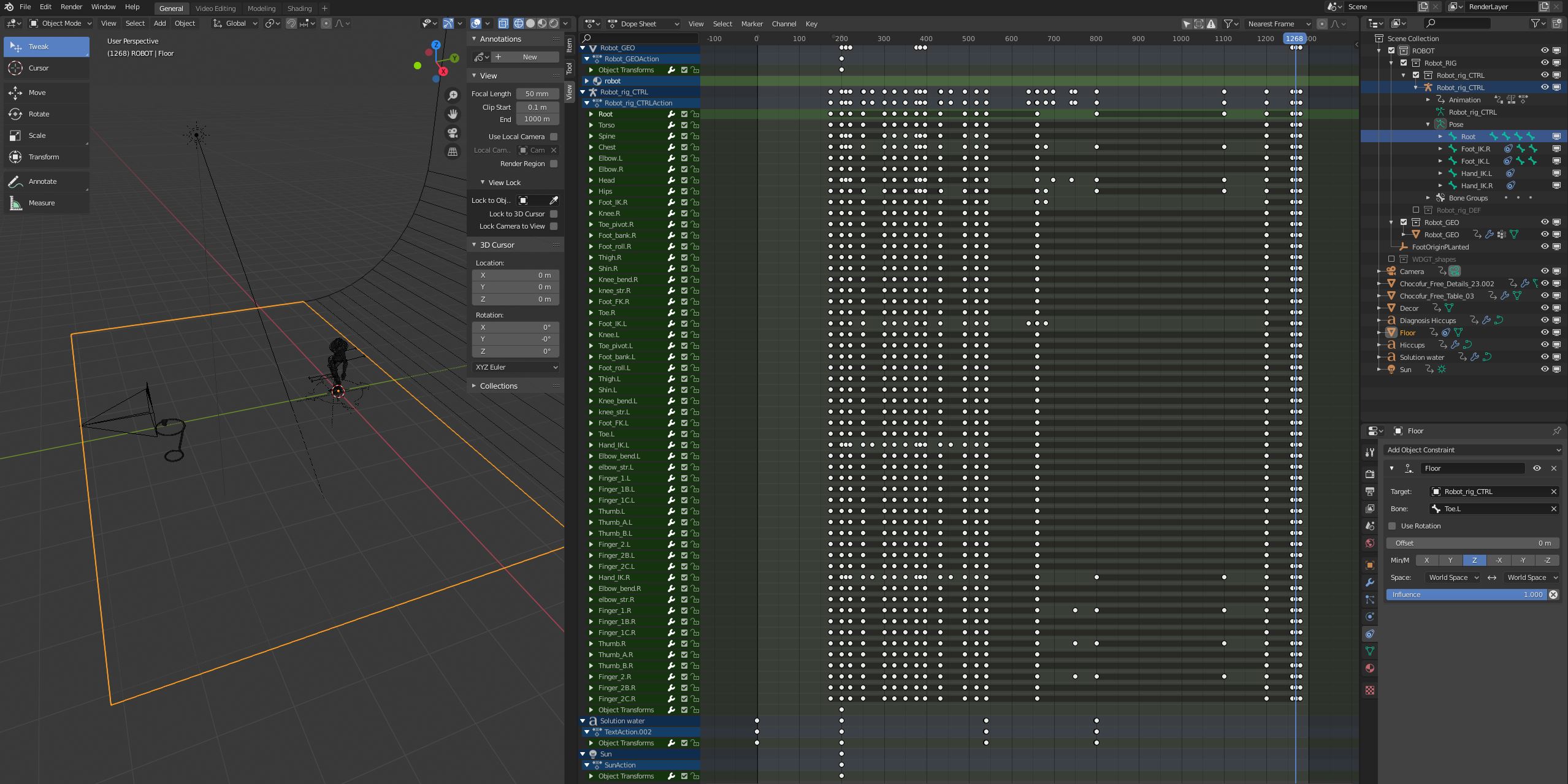Open the XYZ Euler rotation mode dropdown

[516, 367]
